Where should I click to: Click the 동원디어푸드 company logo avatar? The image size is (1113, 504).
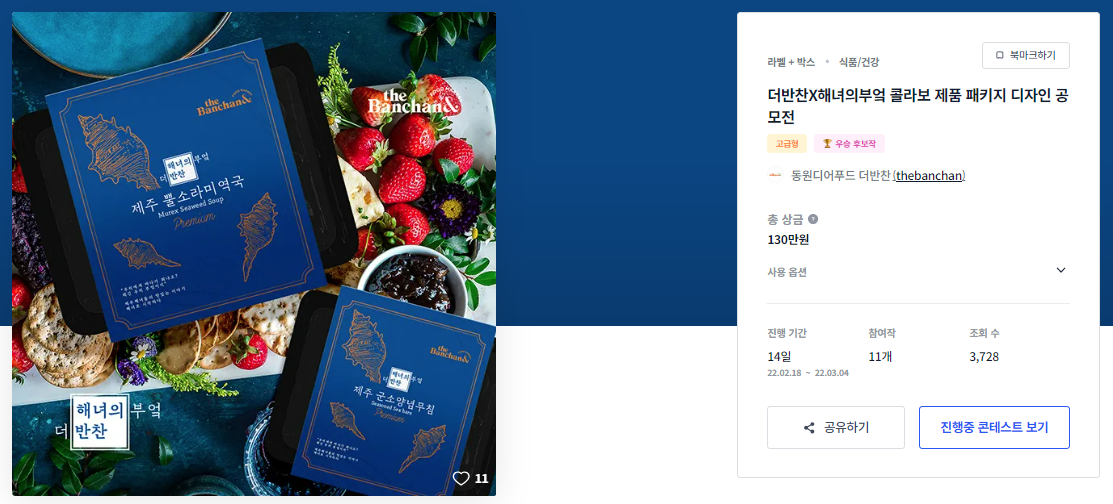(x=775, y=175)
